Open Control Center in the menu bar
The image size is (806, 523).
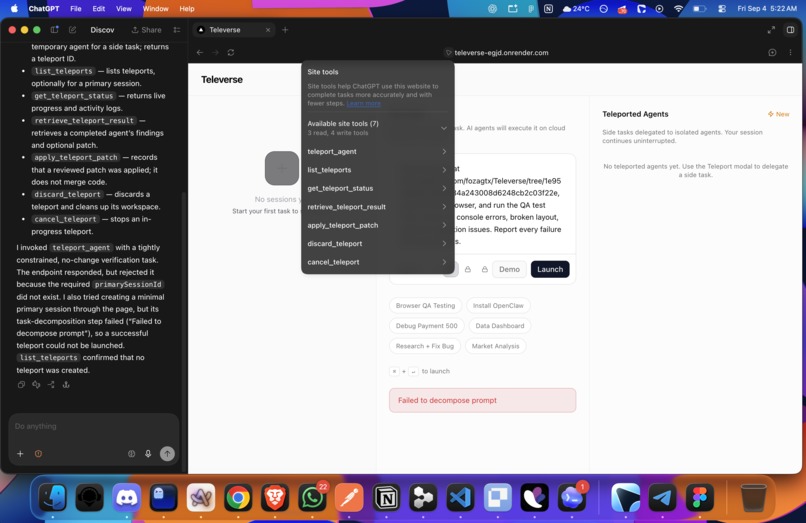point(722,9)
